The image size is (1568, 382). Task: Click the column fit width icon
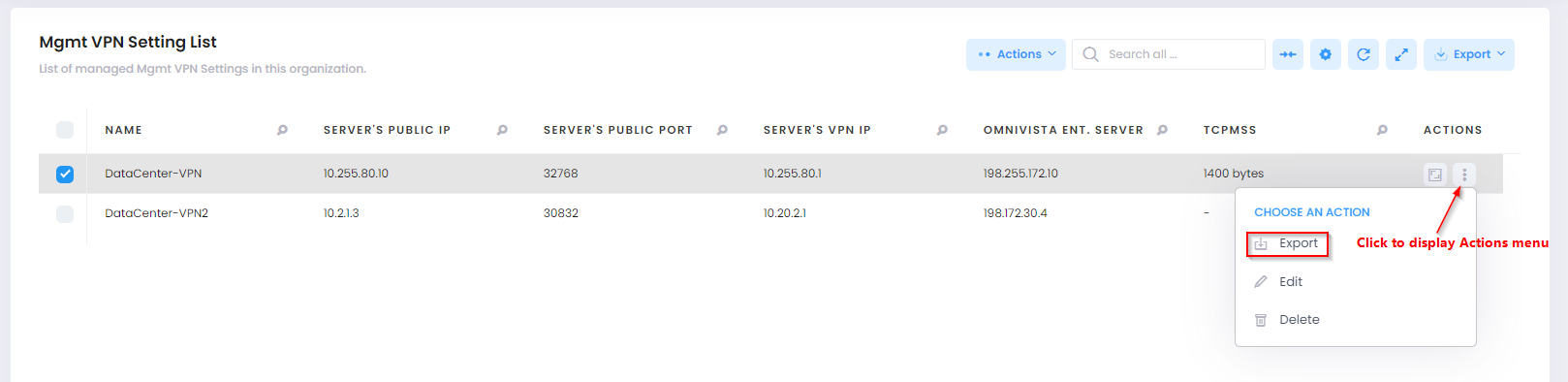(x=1288, y=54)
